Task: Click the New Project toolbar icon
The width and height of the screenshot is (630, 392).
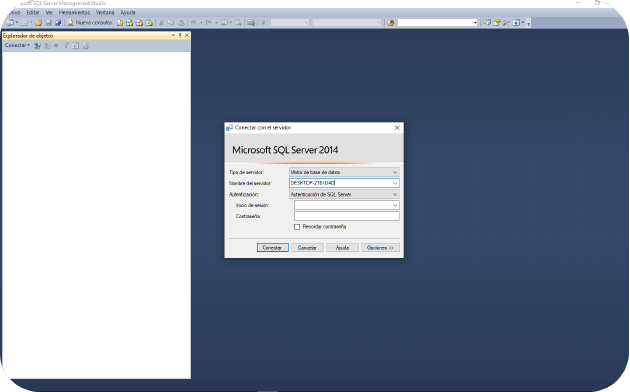Action: (10, 22)
